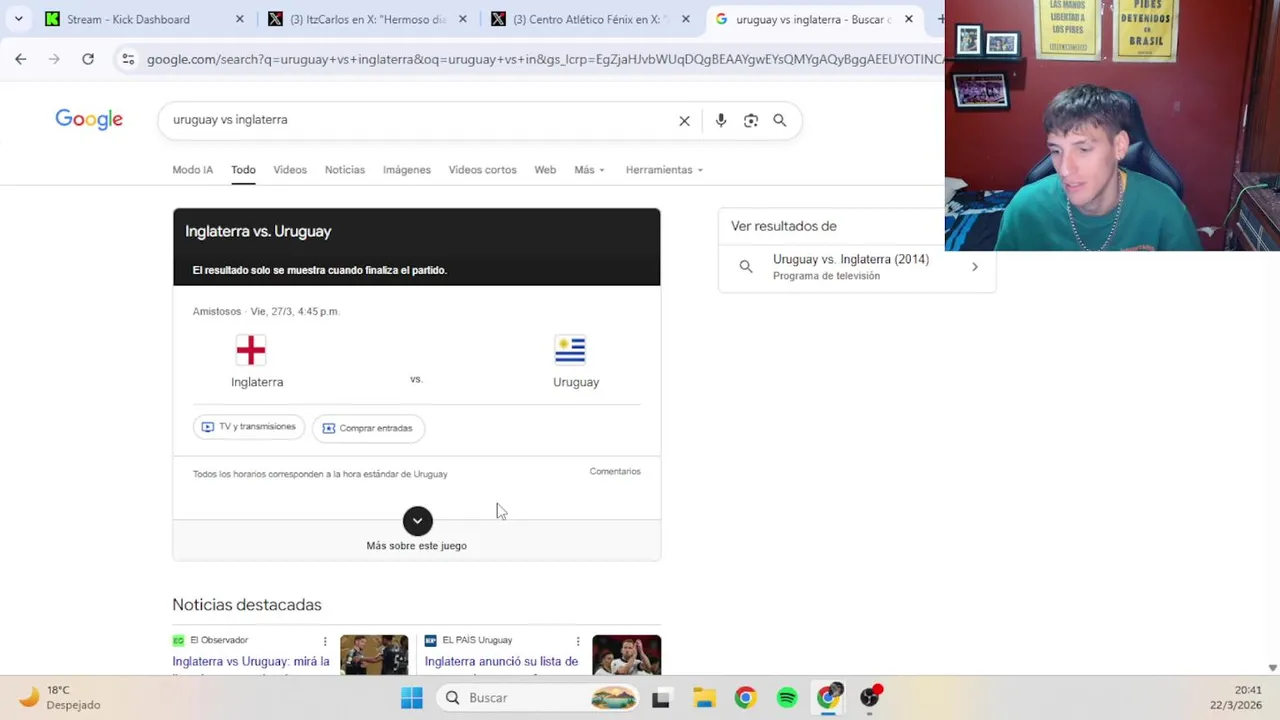The width and height of the screenshot is (1280, 720).
Task: Close the Stream - Kick Dashboard tab
Action: [x=239, y=19]
